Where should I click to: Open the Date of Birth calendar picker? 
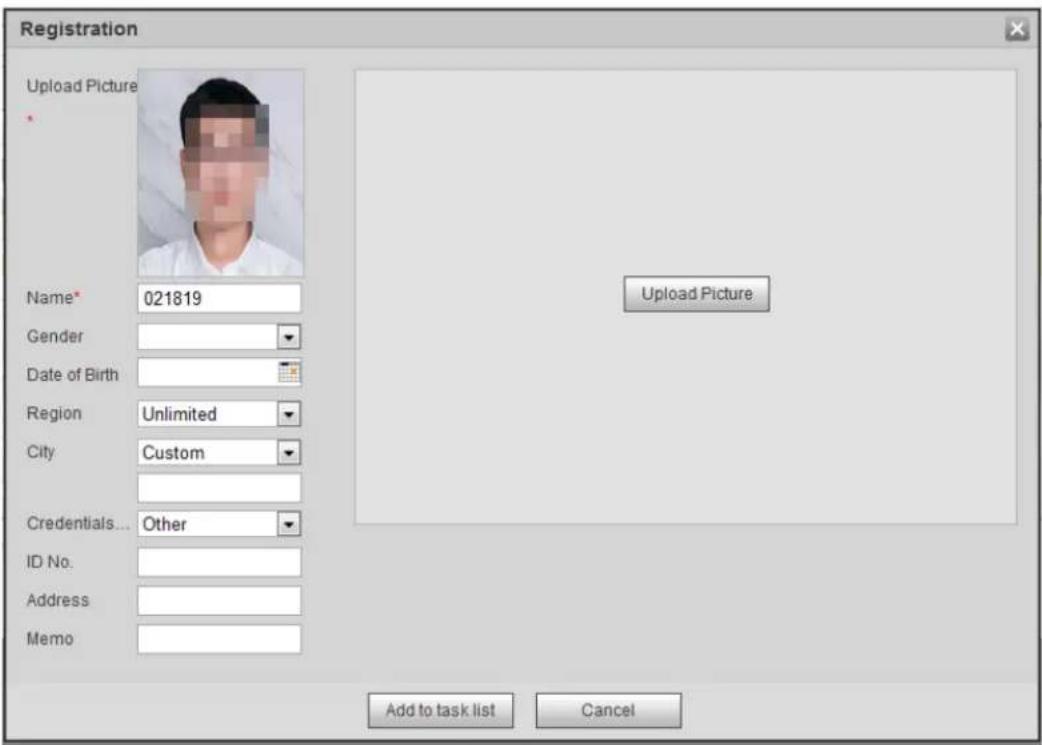click(x=289, y=373)
